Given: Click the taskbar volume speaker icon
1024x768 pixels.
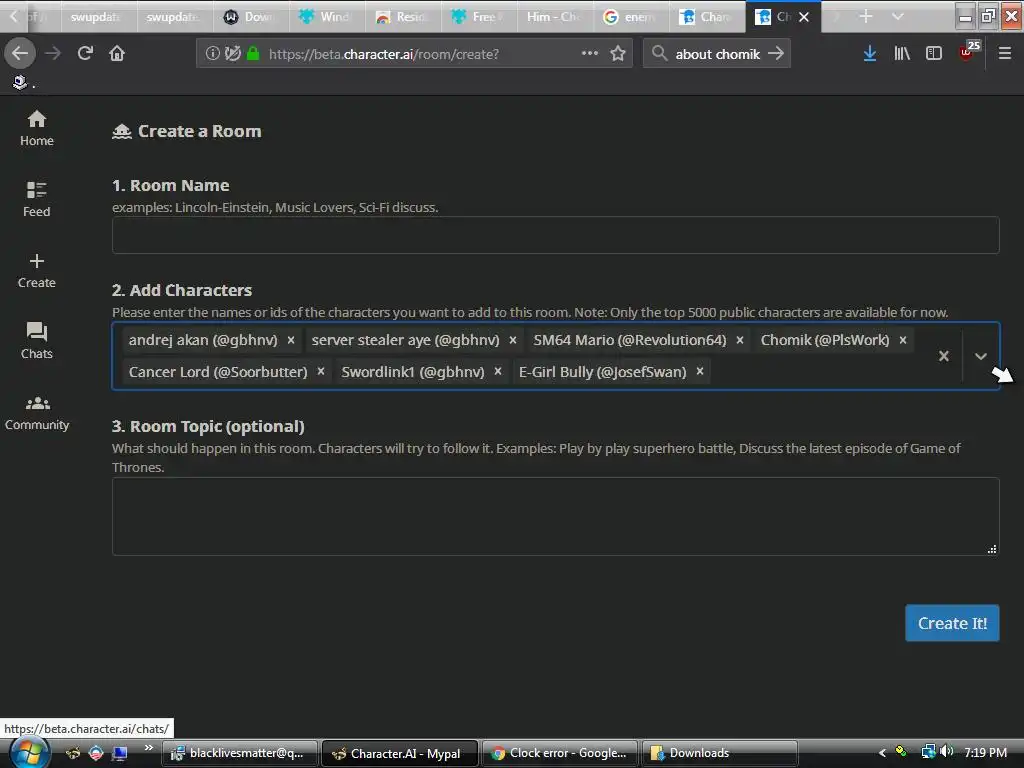Looking at the screenshot, I should click(946, 752).
